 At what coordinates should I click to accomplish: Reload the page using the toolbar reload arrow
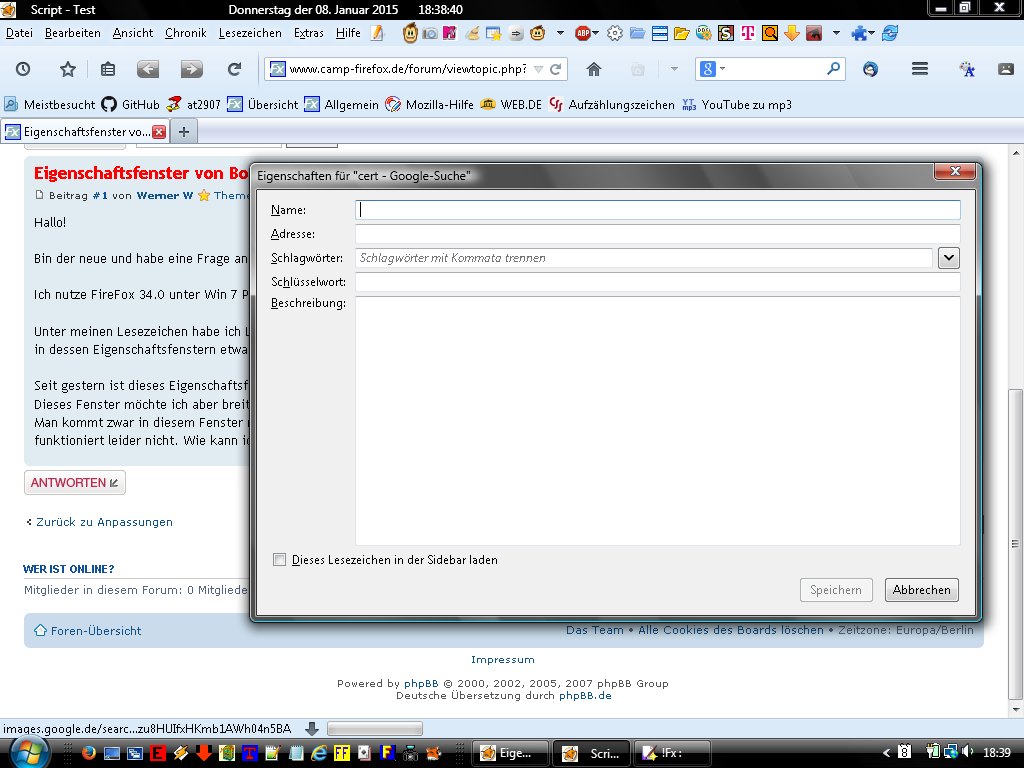[234, 69]
